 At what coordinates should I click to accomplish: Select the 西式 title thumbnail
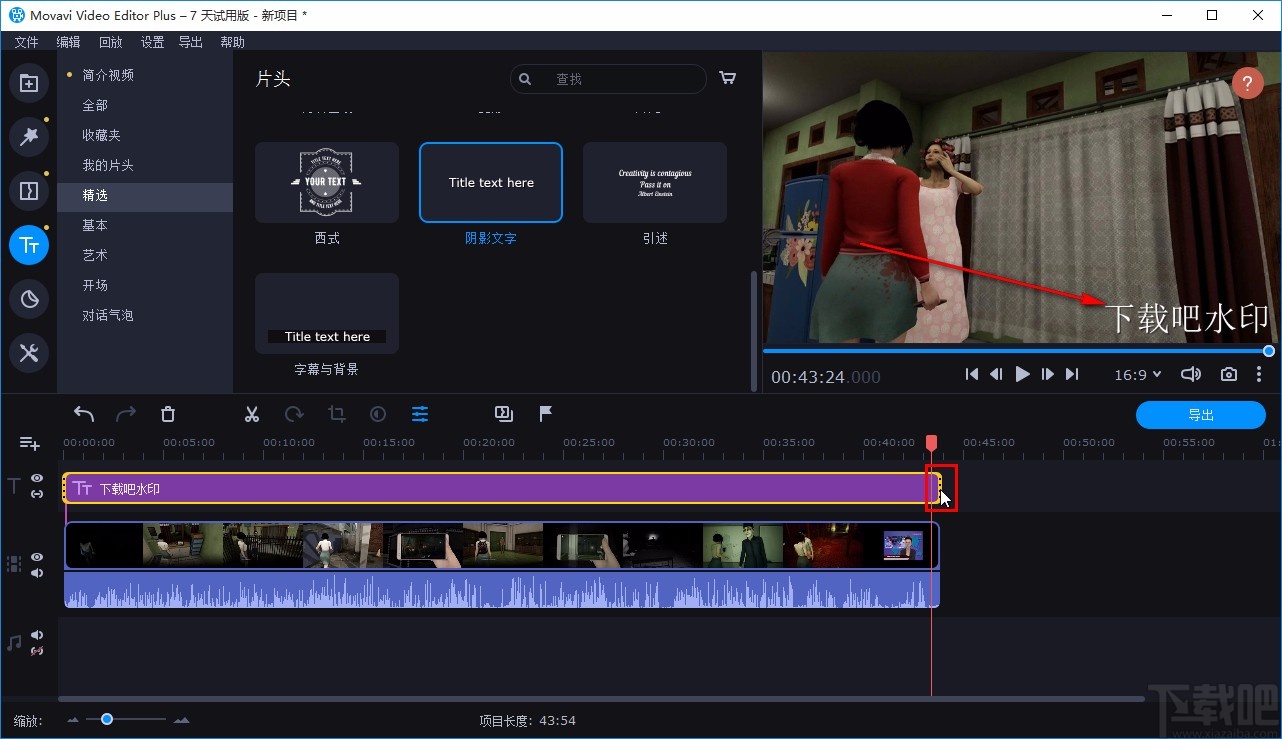point(327,182)
